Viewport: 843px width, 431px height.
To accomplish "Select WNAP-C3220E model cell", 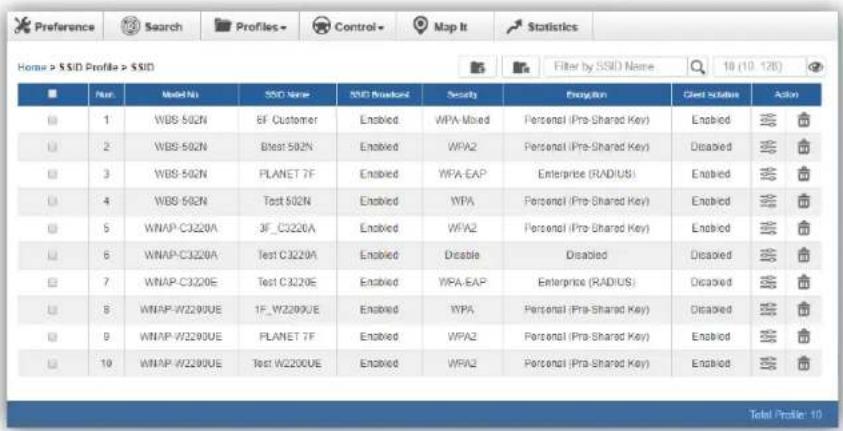I will [x=181, y=282].
